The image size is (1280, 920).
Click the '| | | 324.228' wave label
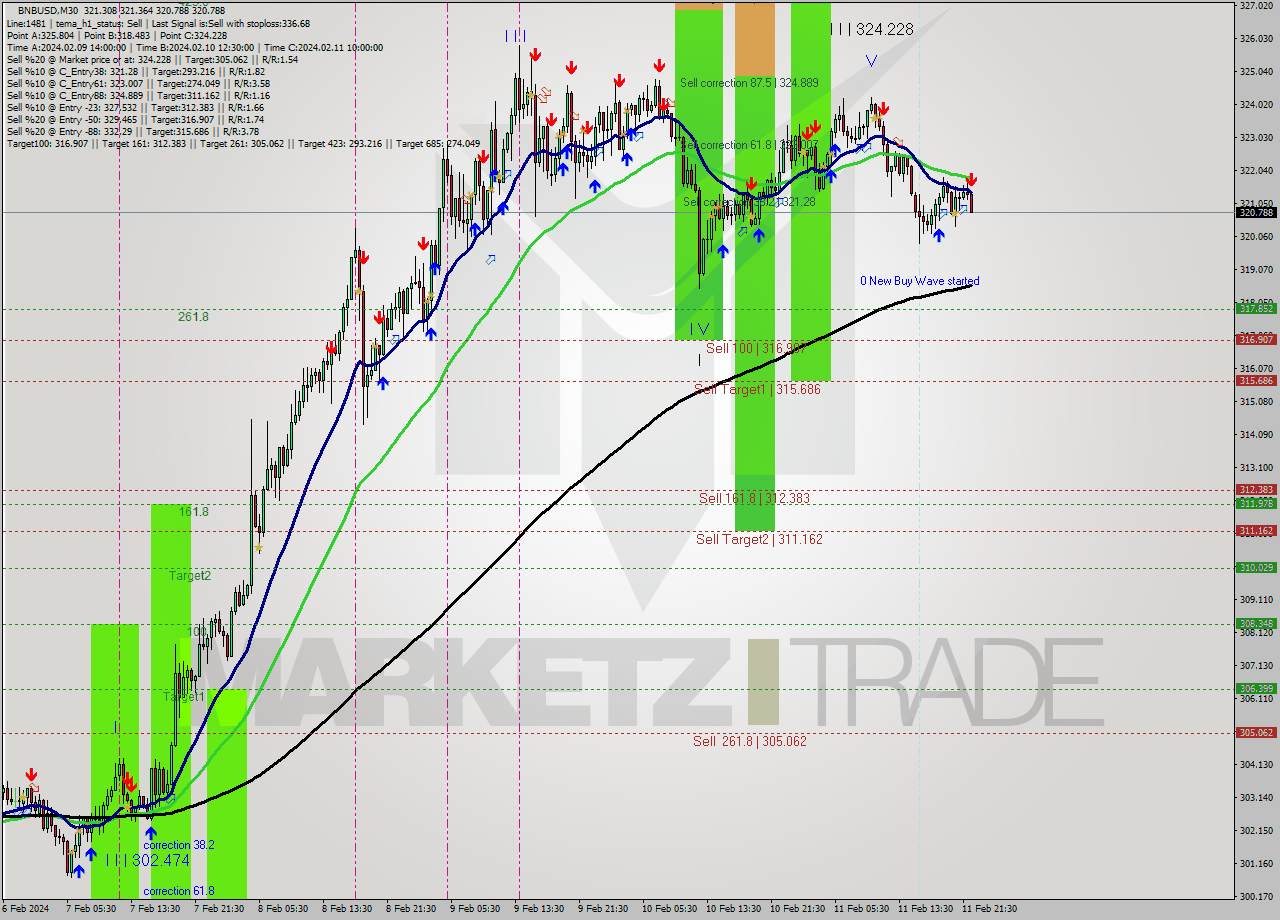pyautogui.click(x=872, y=29)
